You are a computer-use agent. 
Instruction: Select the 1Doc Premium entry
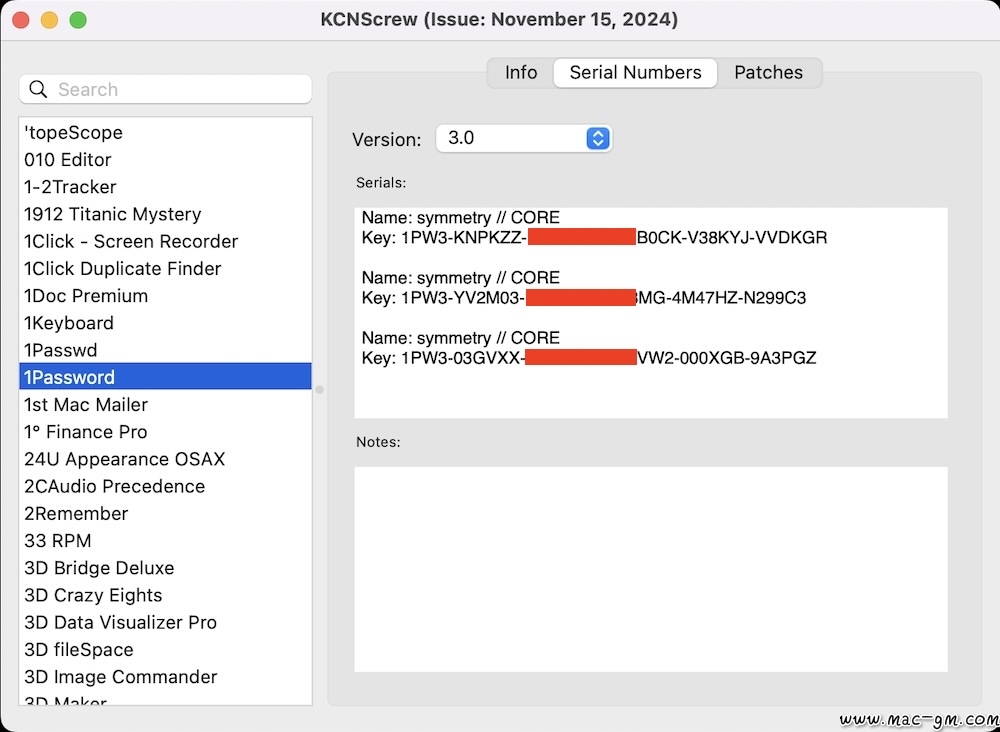click(x=166, y=296)
